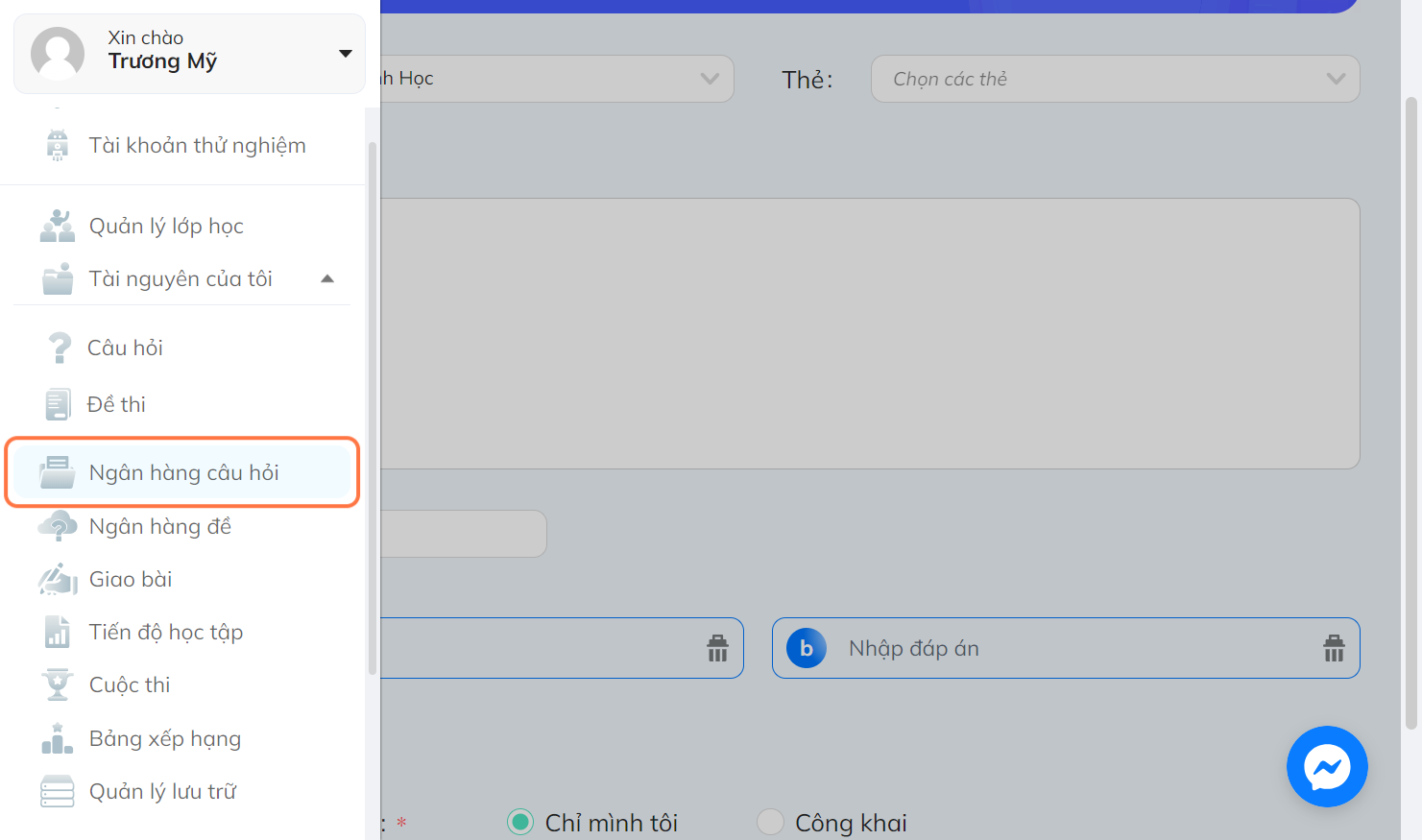Image resolution: width=1422 pixels, height=840 pixels.
Task: Select the Chỉ mình tôi radio option
Action: pyautogui.click(x=520, y=822)
